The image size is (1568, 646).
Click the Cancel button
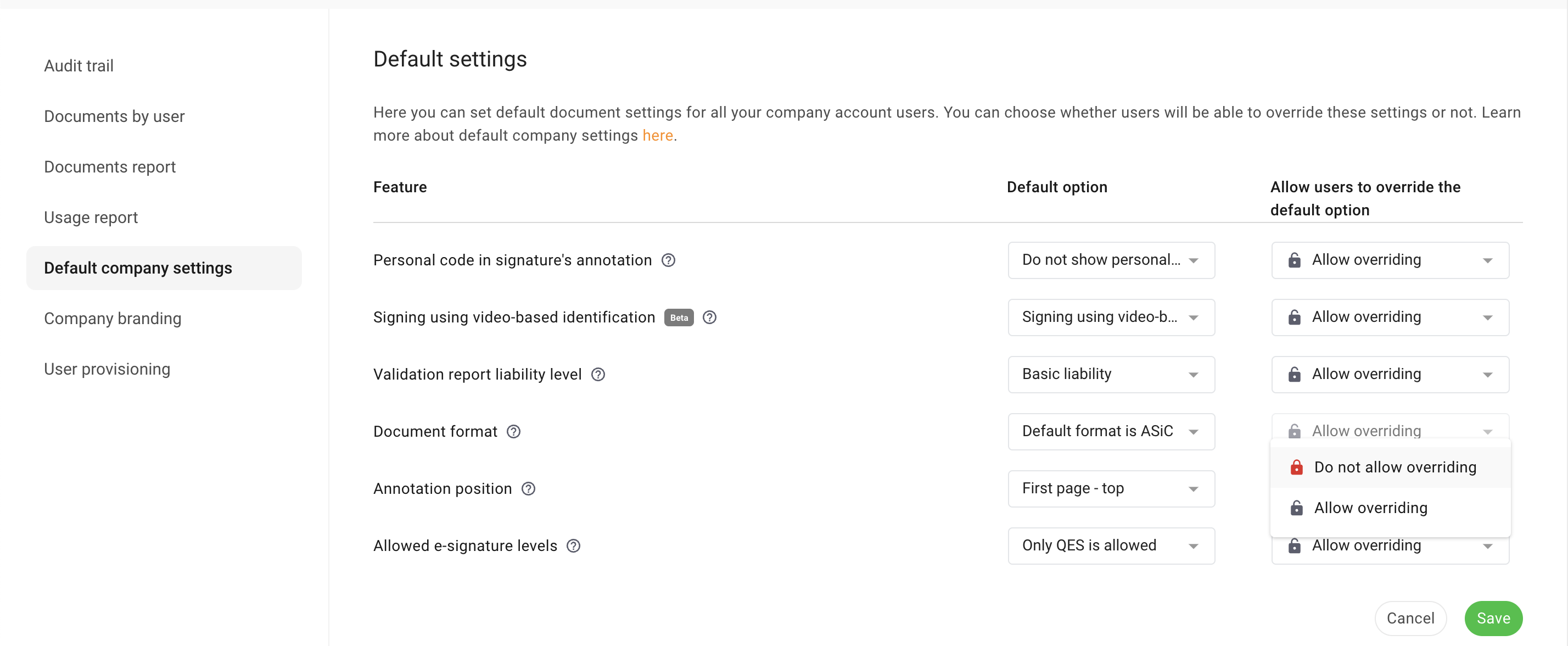tap(1410, 618)
